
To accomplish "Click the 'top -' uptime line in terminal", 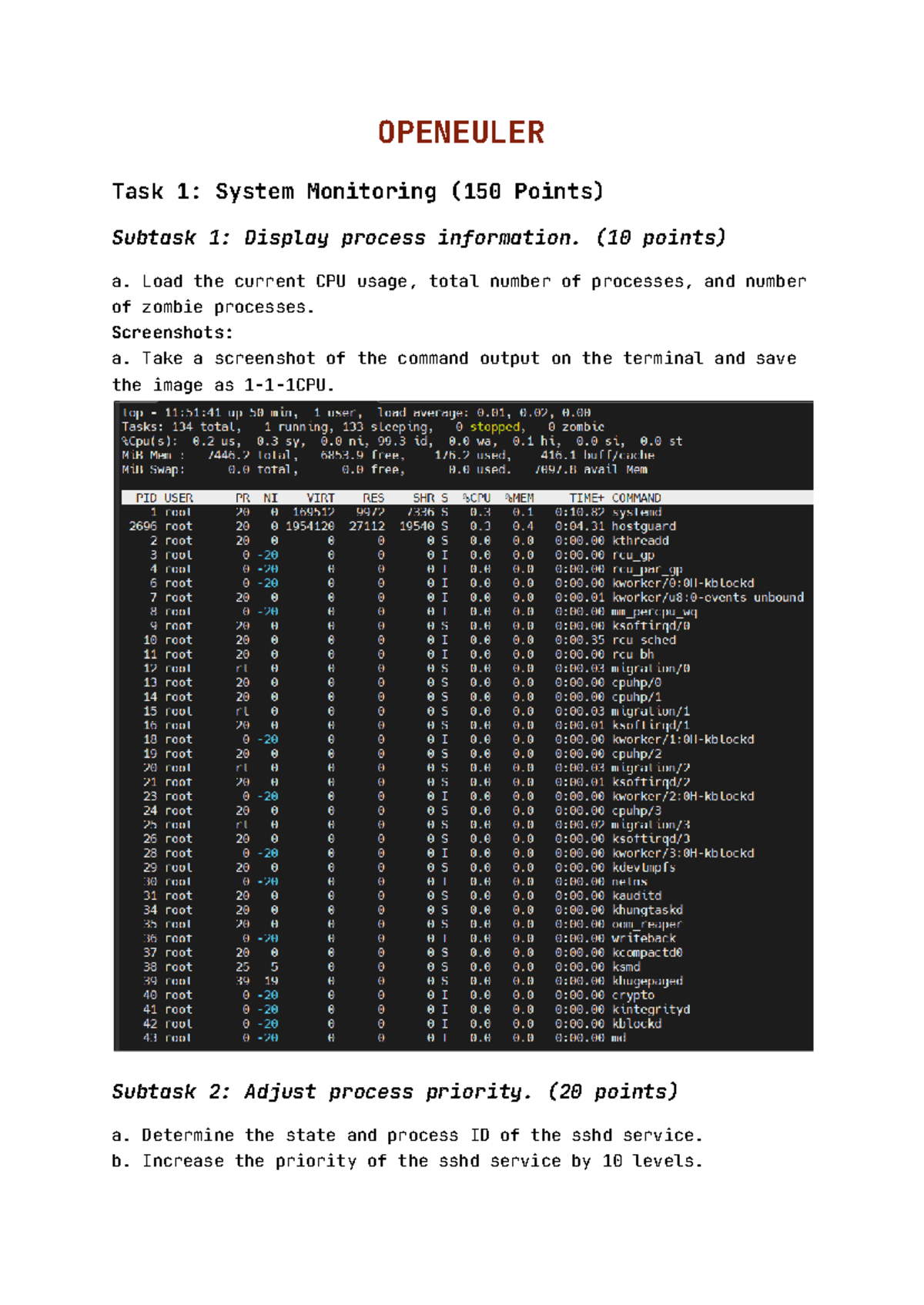I will (357, 413).
